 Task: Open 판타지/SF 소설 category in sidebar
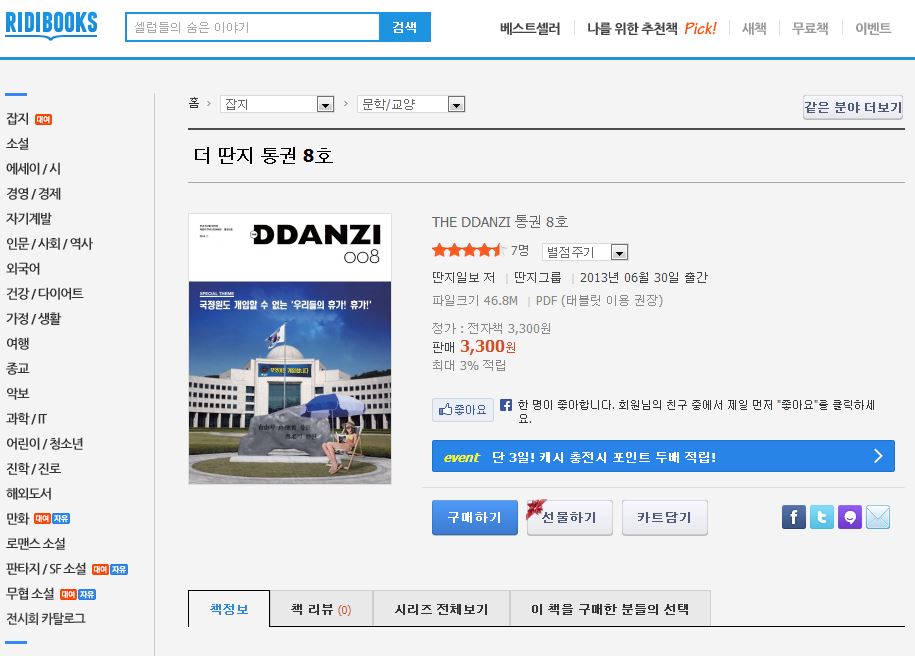point(46,568)
